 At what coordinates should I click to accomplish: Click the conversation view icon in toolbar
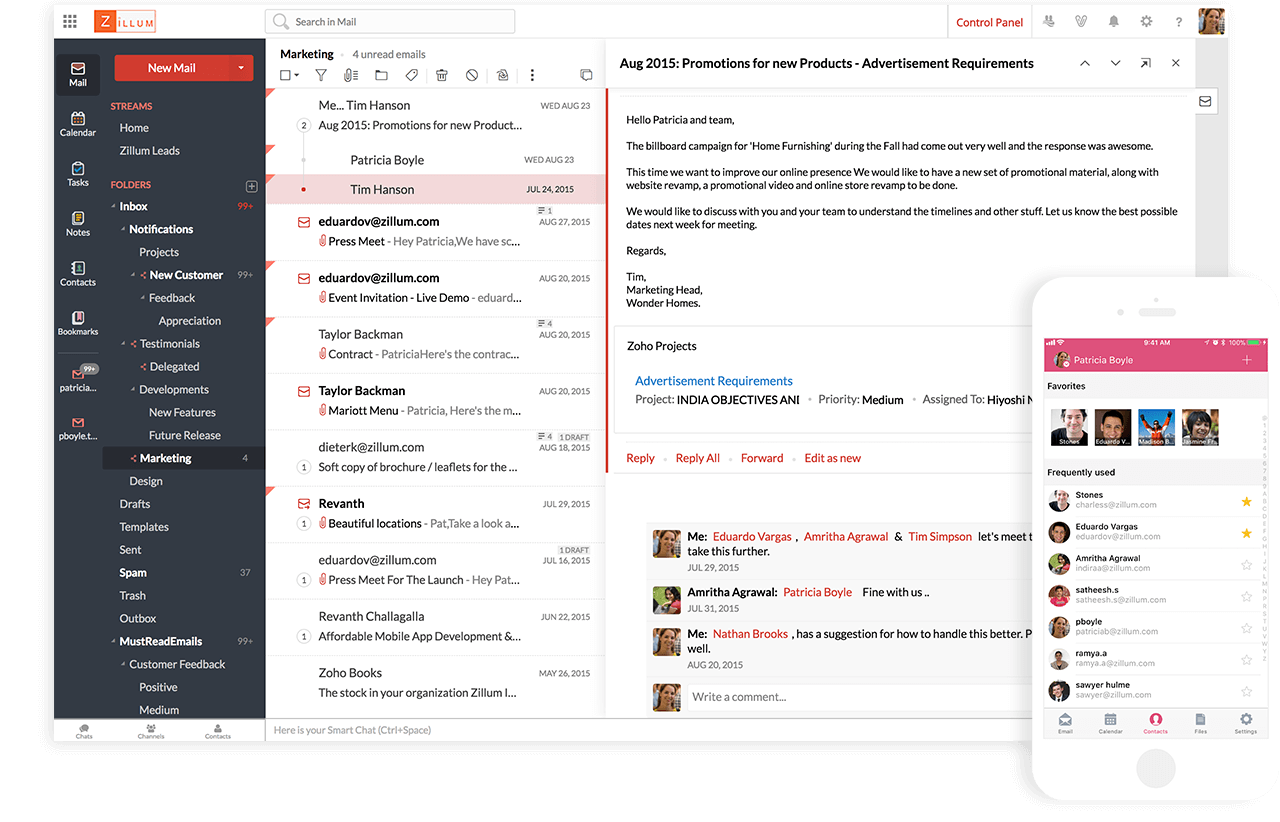click(586, 75)
